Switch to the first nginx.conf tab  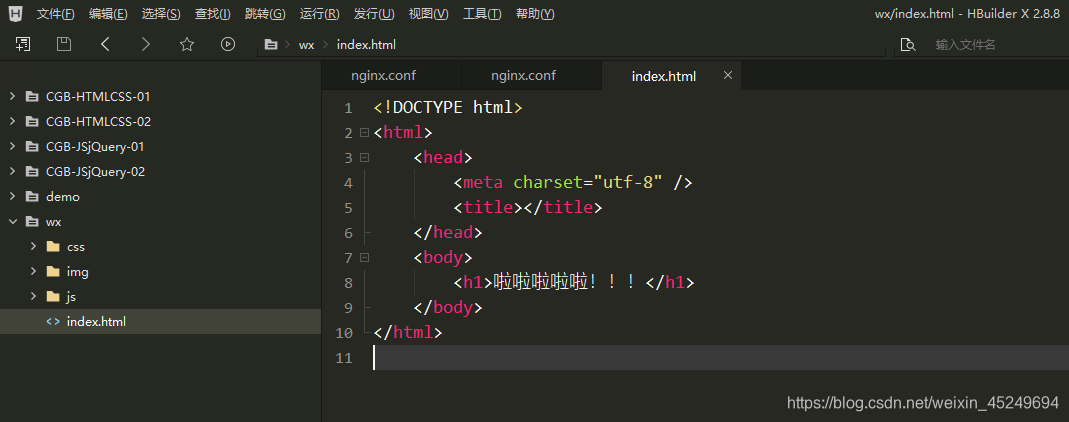pyautogui.click(x=391, y=76)
